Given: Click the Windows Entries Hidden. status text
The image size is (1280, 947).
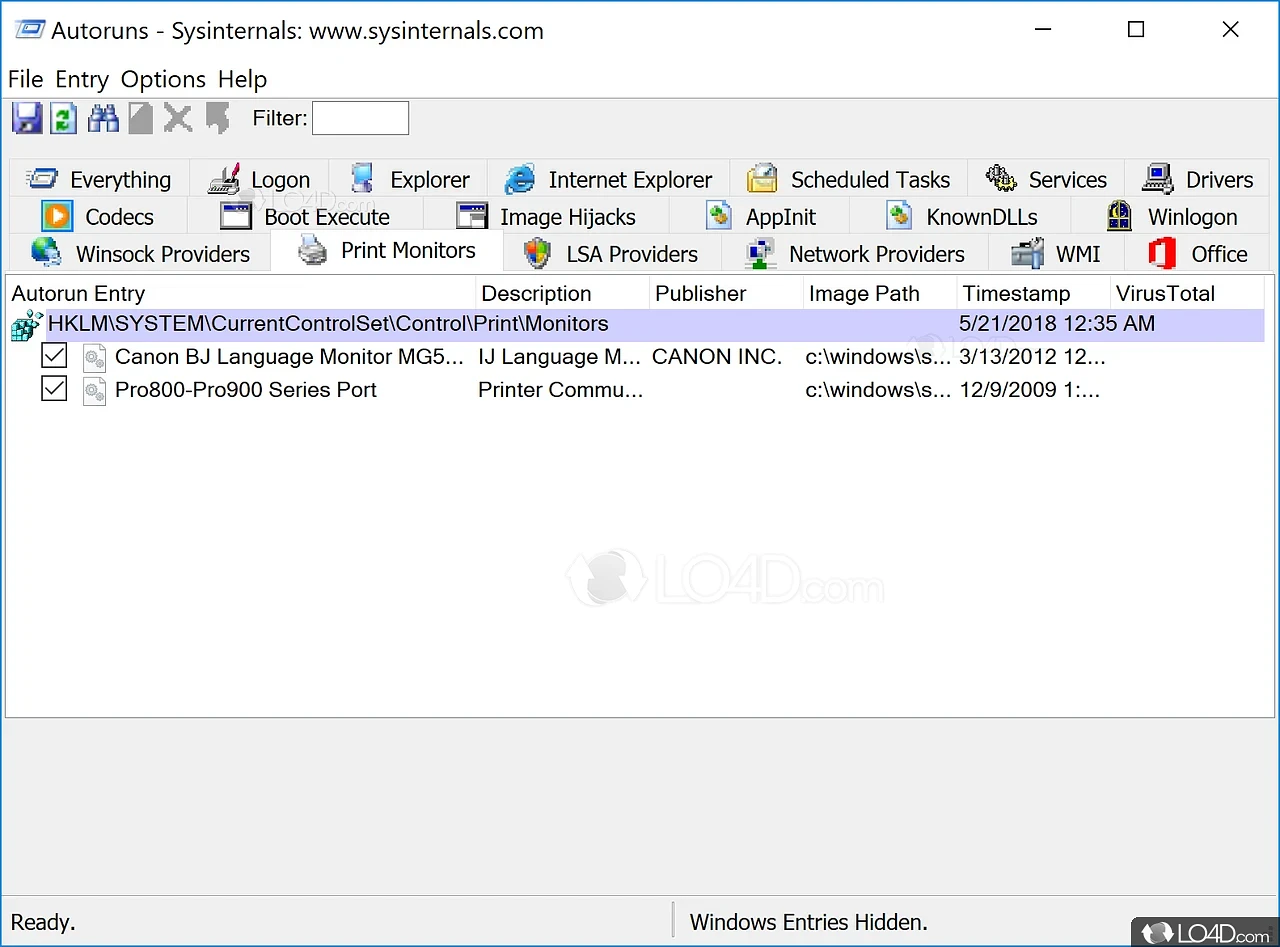Looking at the screenshot, I should pos(809,922).
